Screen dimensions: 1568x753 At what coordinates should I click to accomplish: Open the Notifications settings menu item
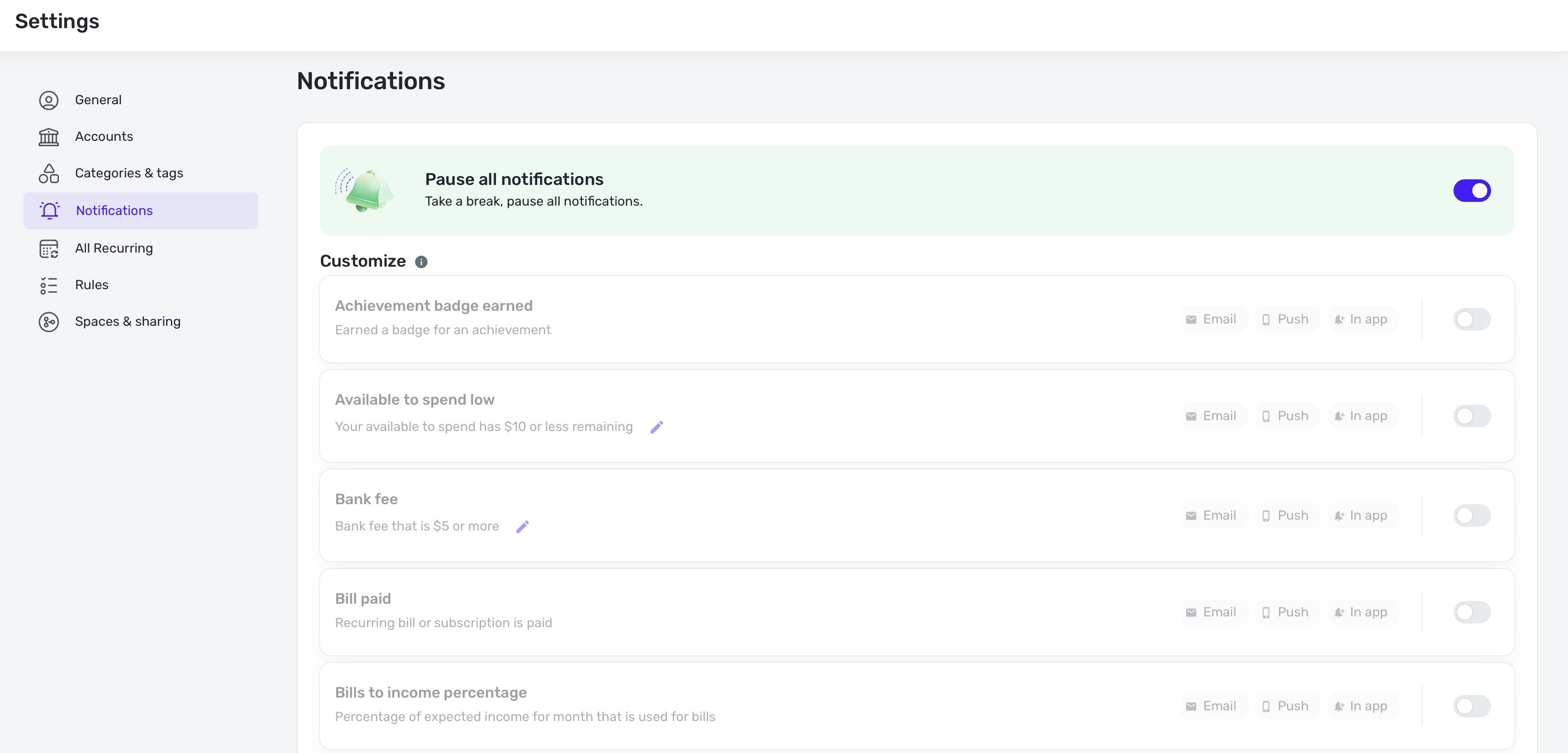[x=114, y=211]
